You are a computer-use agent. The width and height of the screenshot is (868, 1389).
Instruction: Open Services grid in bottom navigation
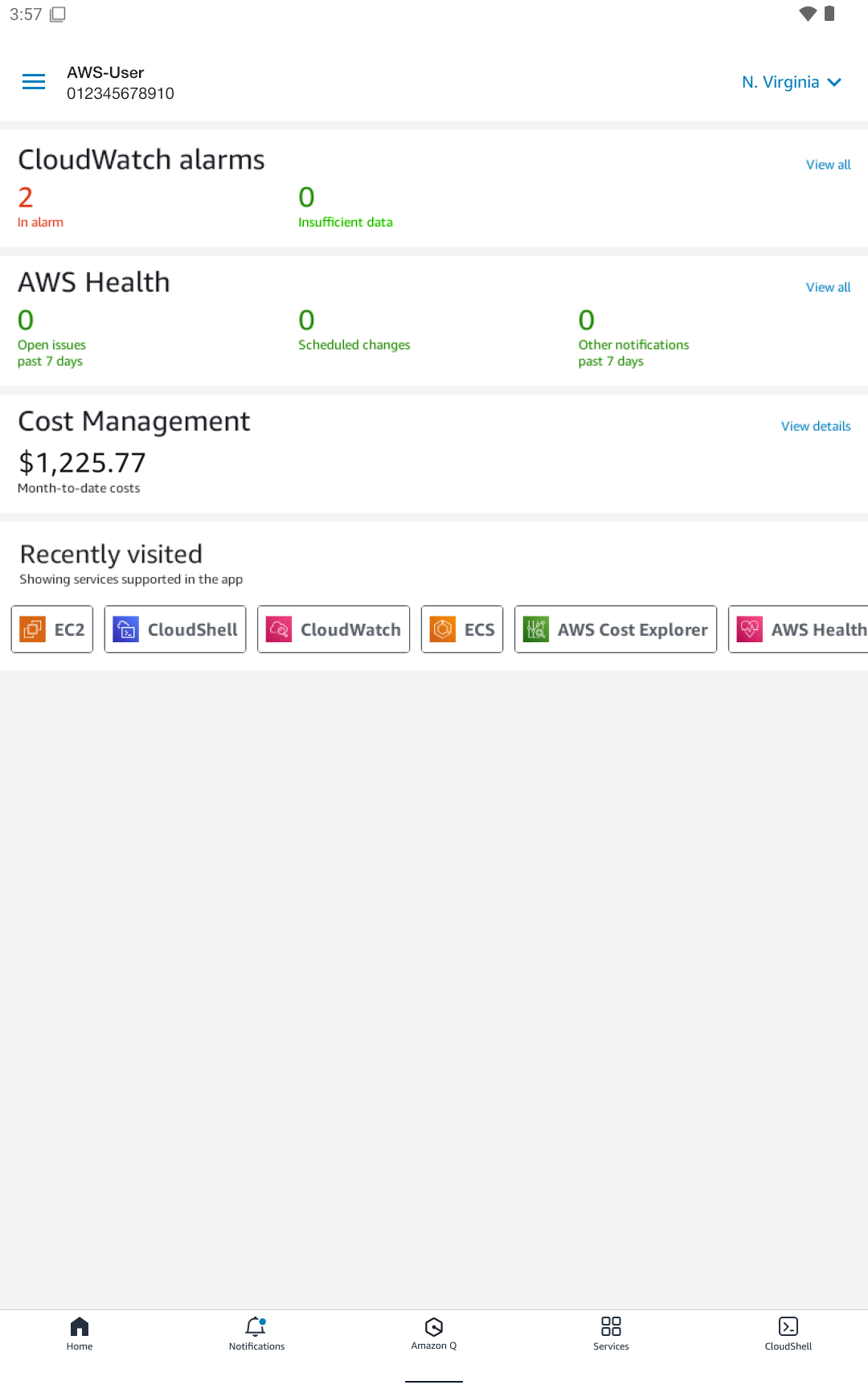click(611, 1334)
